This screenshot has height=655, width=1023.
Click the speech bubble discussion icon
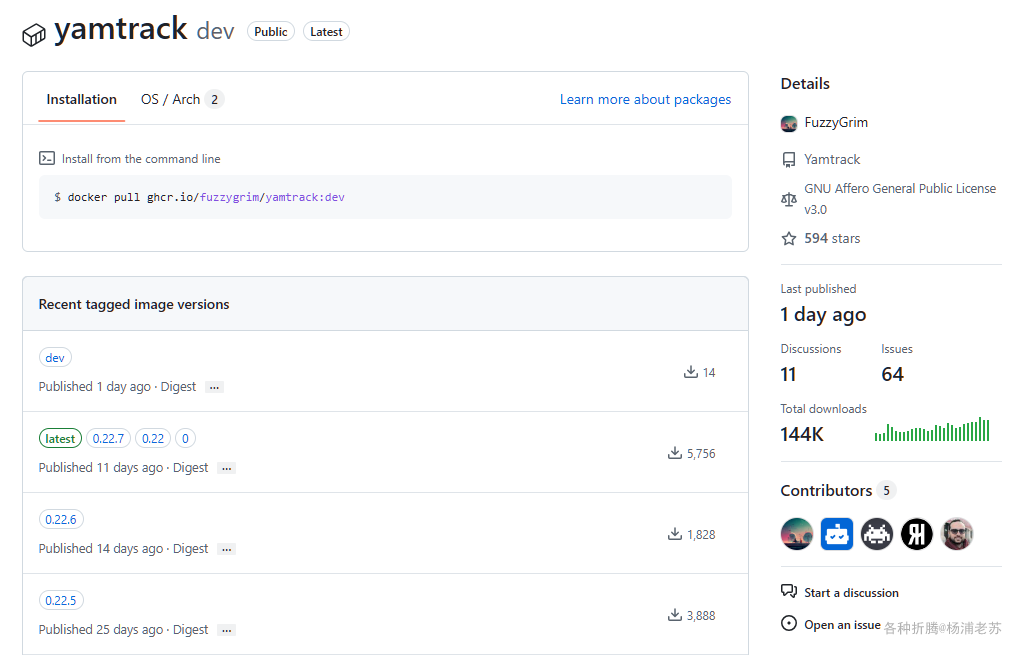tap(789, 592)
